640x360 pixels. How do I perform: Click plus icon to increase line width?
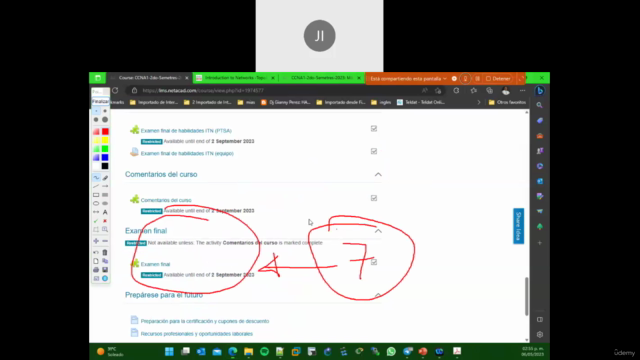pyautogui.click(x=96, y=241)
